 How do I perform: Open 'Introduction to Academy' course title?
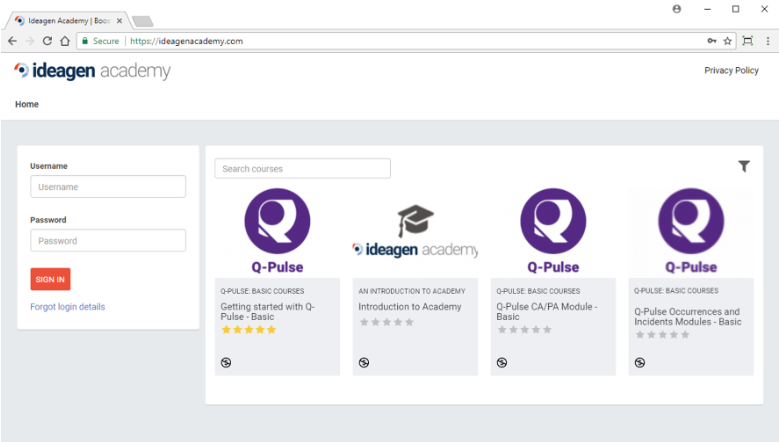[410, 307]
